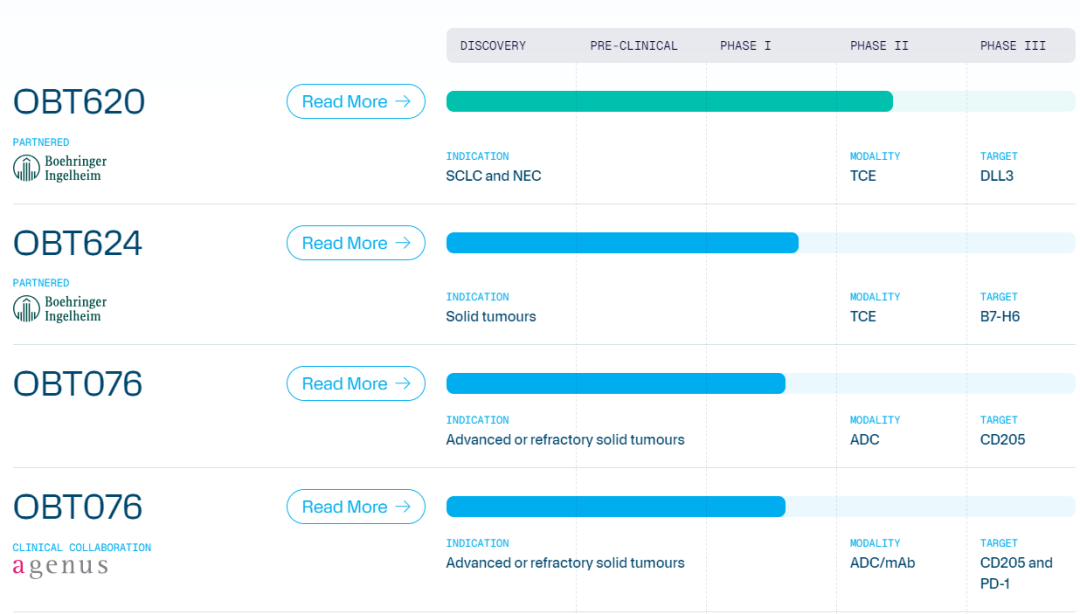This screenshot has height=614, width=1080.
Task: Click the OBT620 program title
Action: click(79, 102)
